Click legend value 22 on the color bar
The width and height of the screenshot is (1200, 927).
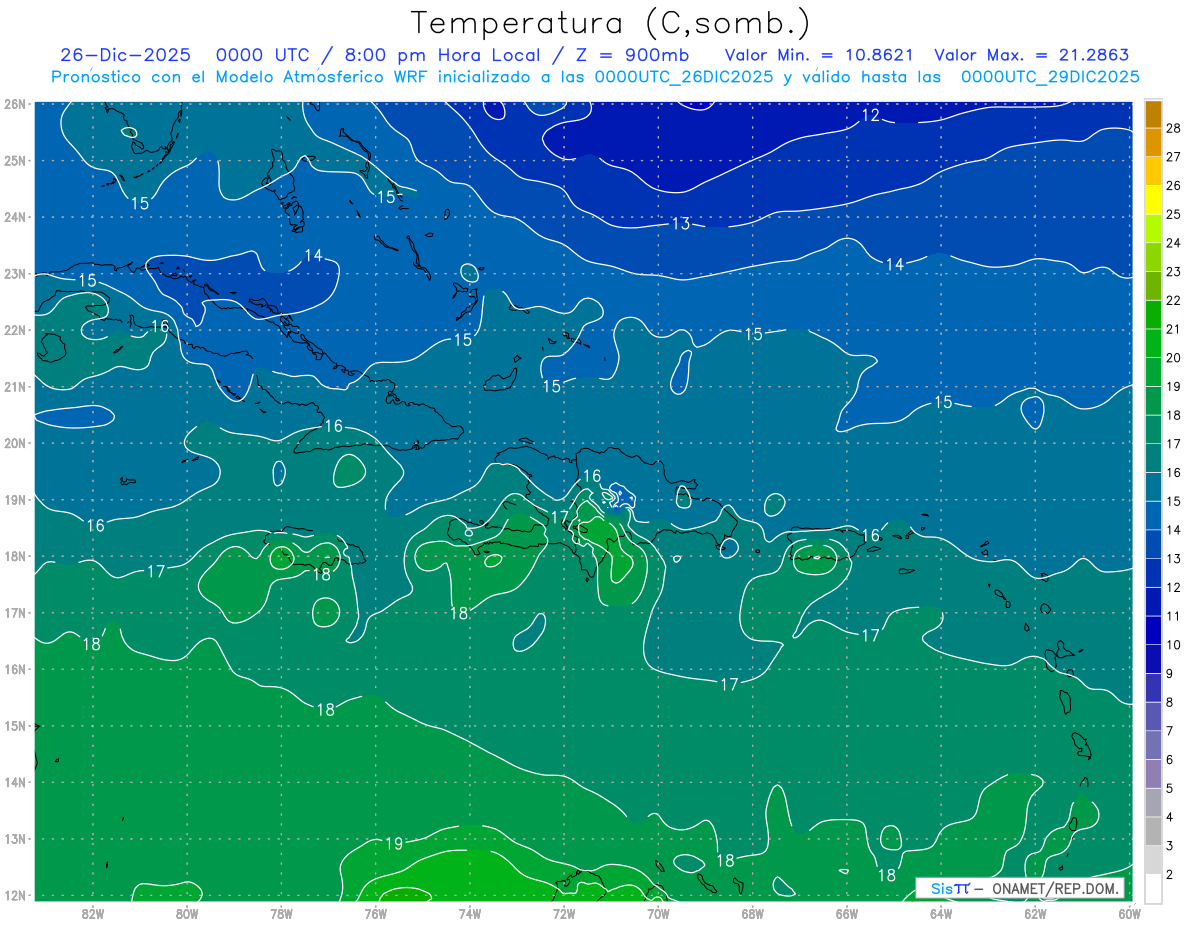(x=1174, y=300)
